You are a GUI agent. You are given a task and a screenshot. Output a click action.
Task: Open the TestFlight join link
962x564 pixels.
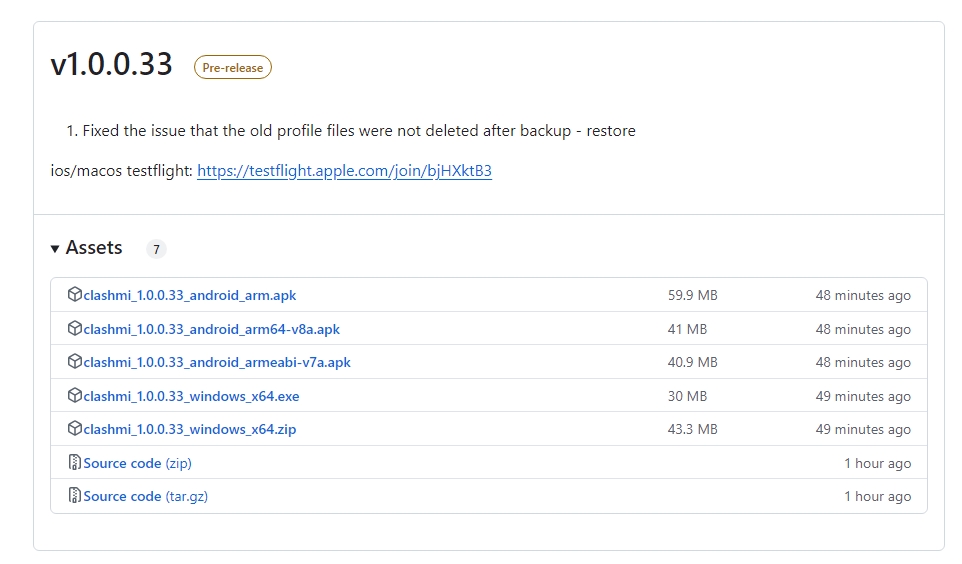coord(344,171)
